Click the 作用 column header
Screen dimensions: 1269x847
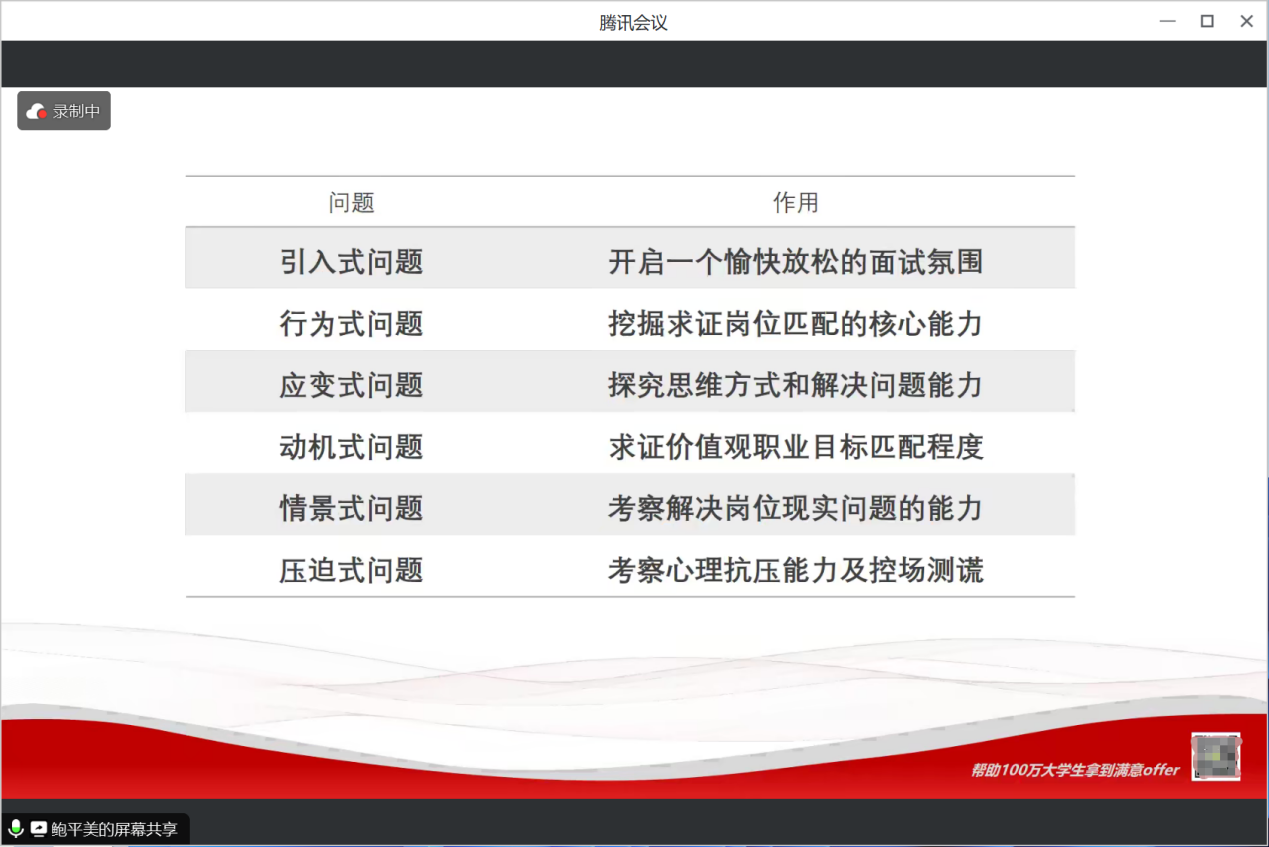tap(795, 203)
